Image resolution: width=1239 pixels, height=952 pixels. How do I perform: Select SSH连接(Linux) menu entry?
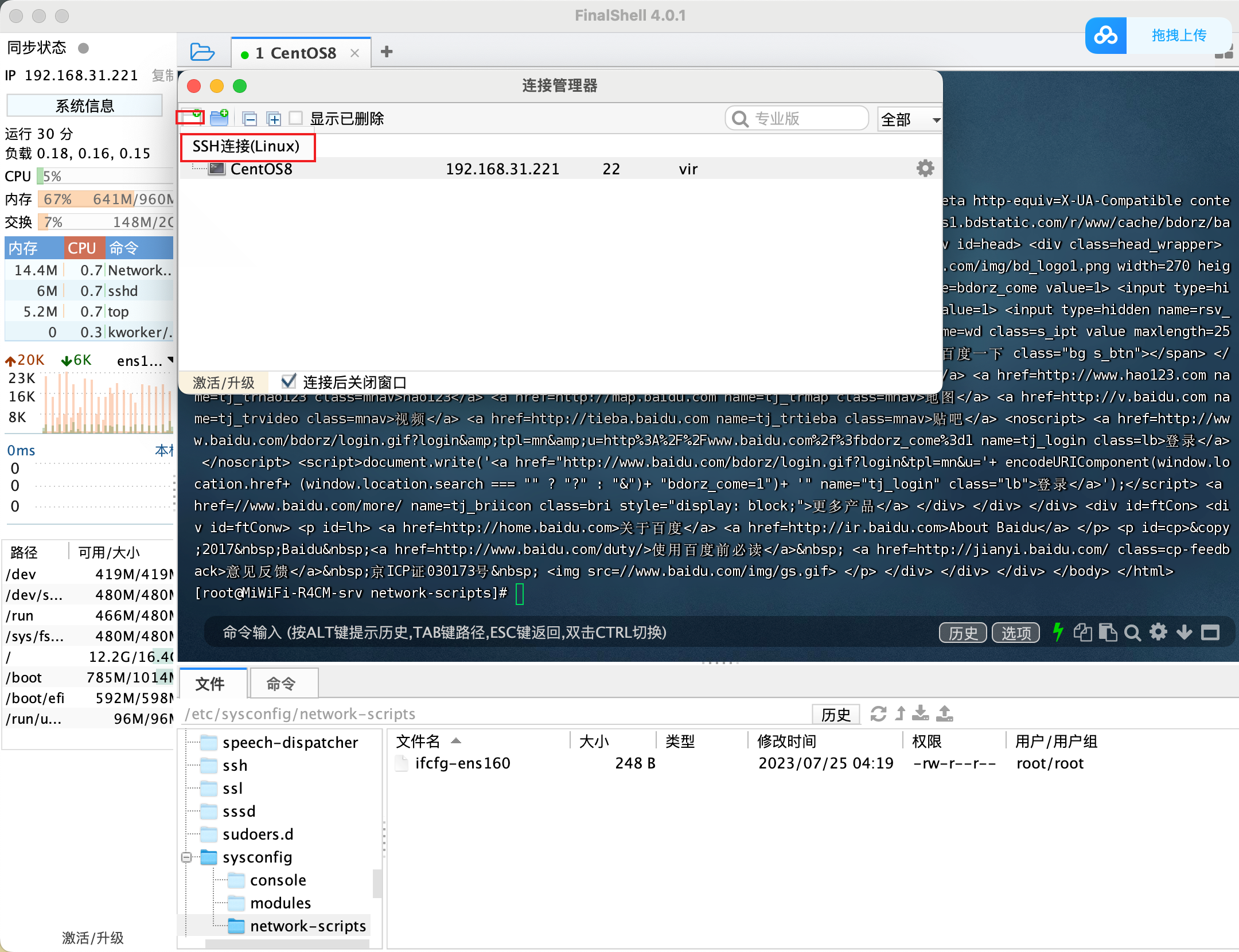pos(246,147)
